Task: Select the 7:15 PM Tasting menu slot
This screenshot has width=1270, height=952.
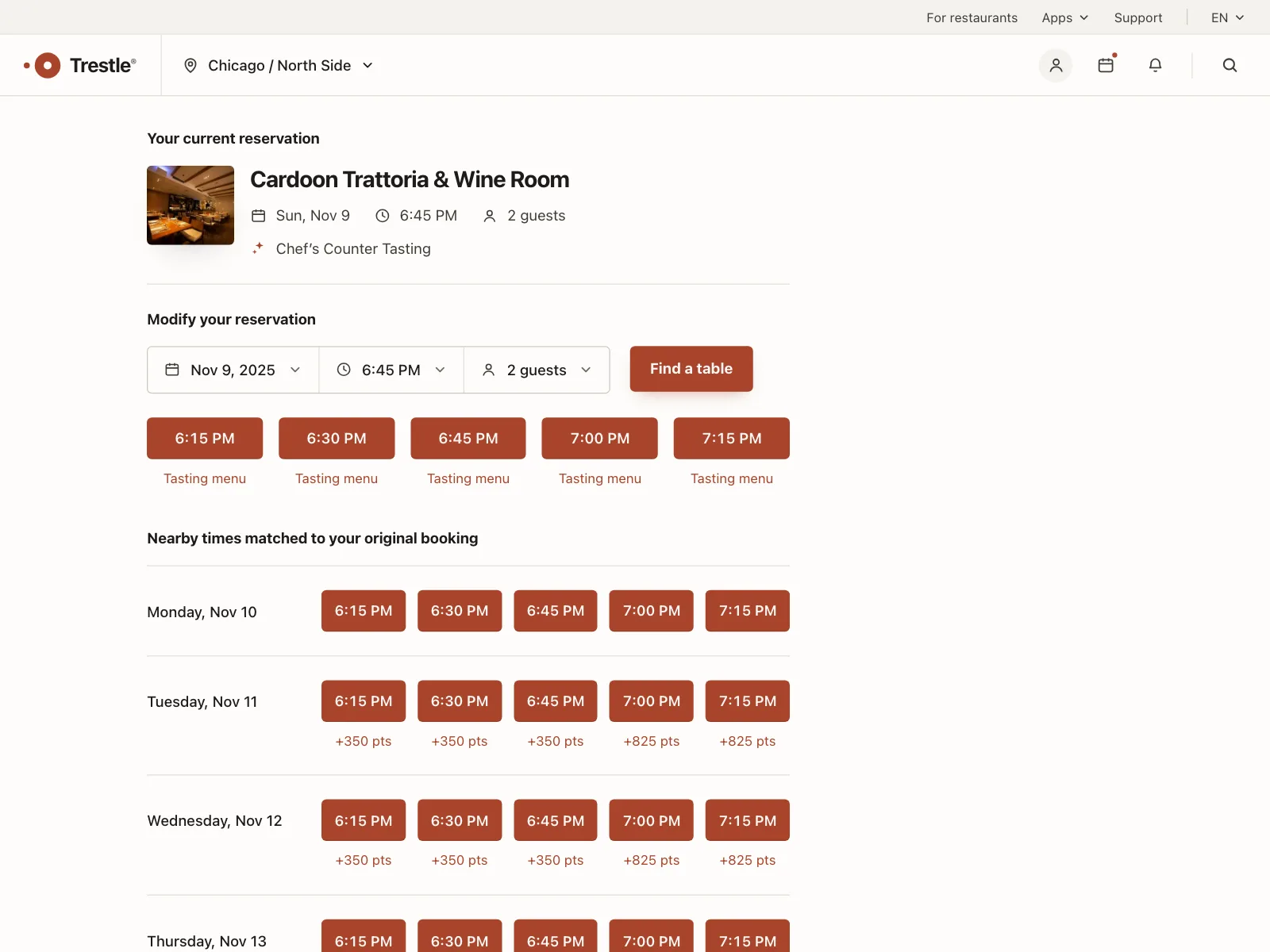Action: 732,438
